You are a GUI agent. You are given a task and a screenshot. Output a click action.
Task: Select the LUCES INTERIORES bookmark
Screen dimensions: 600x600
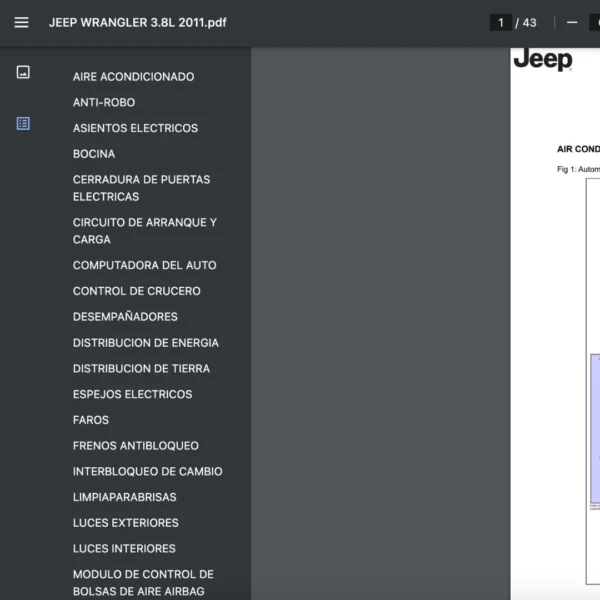click(x=124, y=549)
